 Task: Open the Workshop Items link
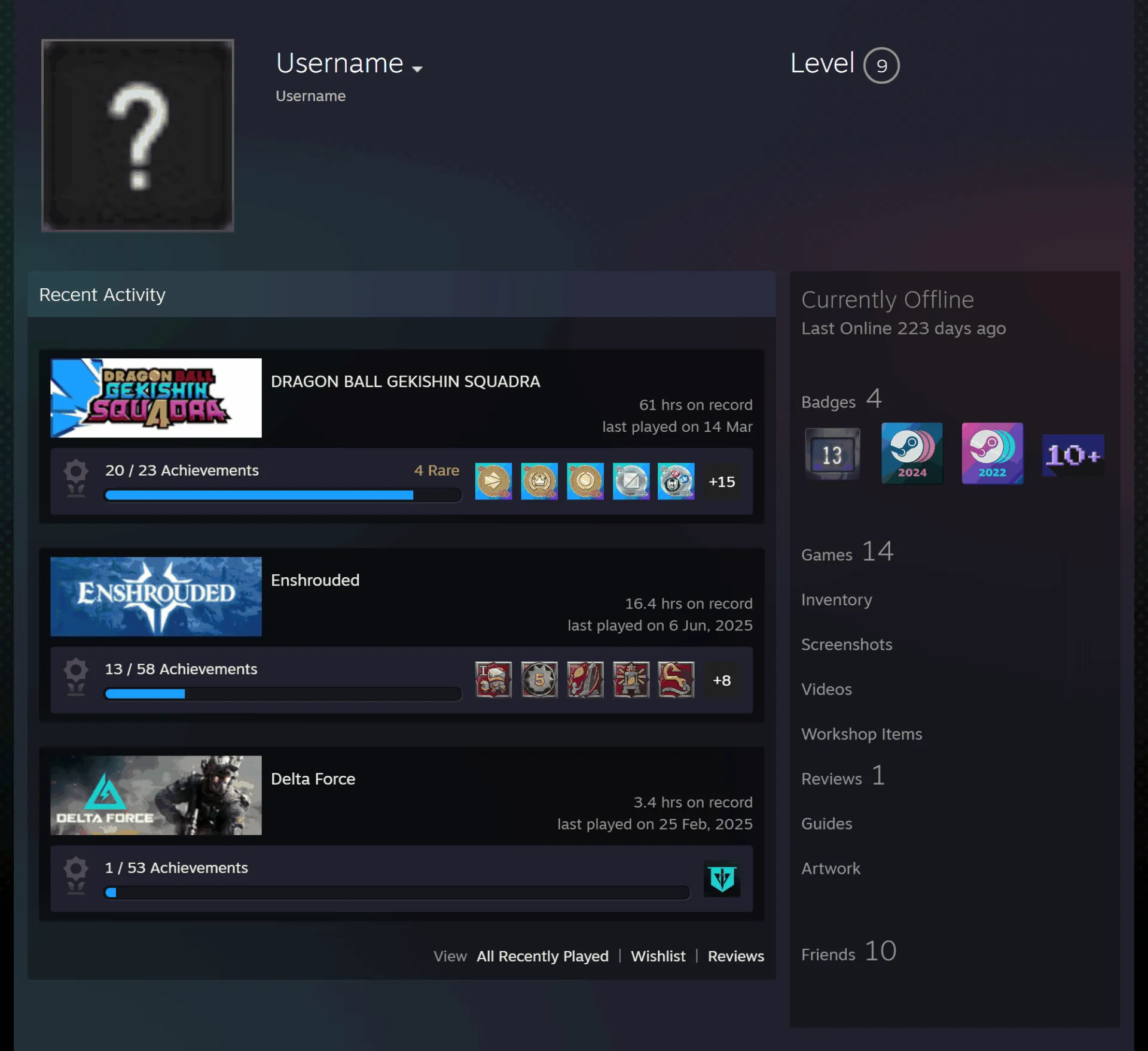click(x=862, y=734)
